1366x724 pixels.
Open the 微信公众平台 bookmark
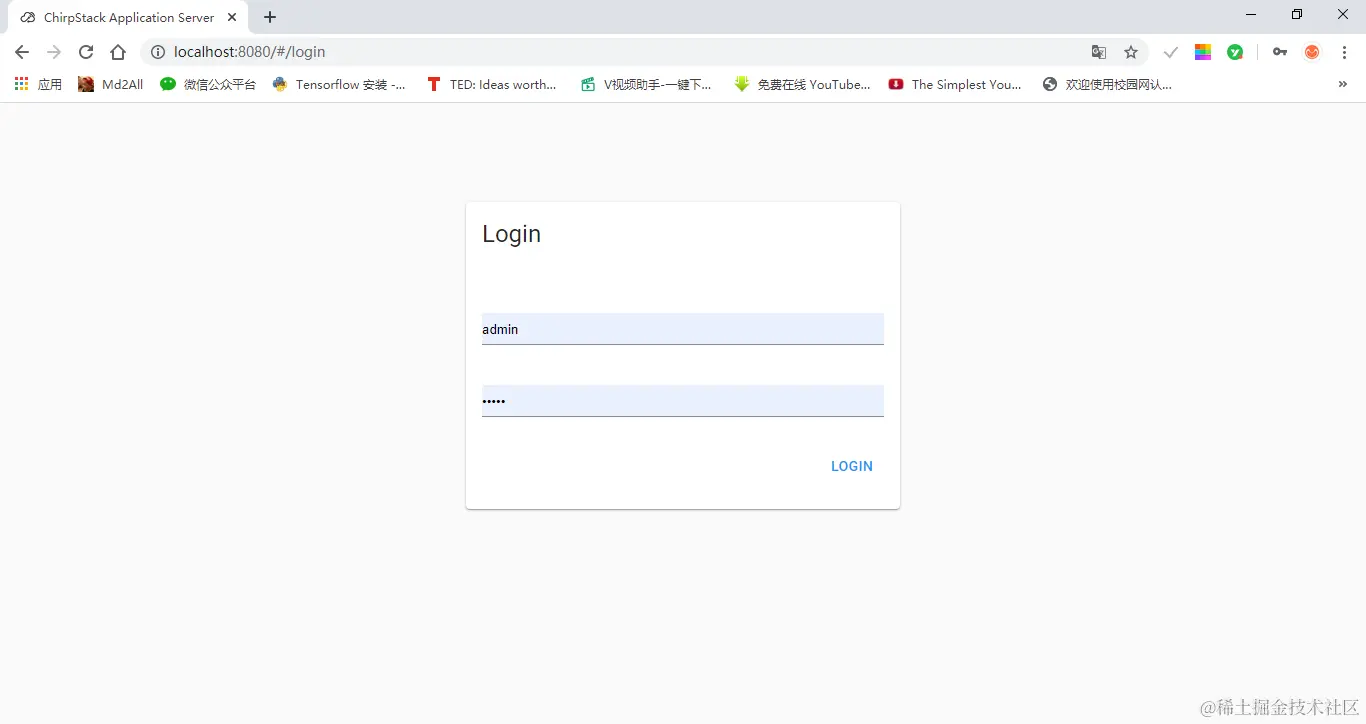pos(208,85)
